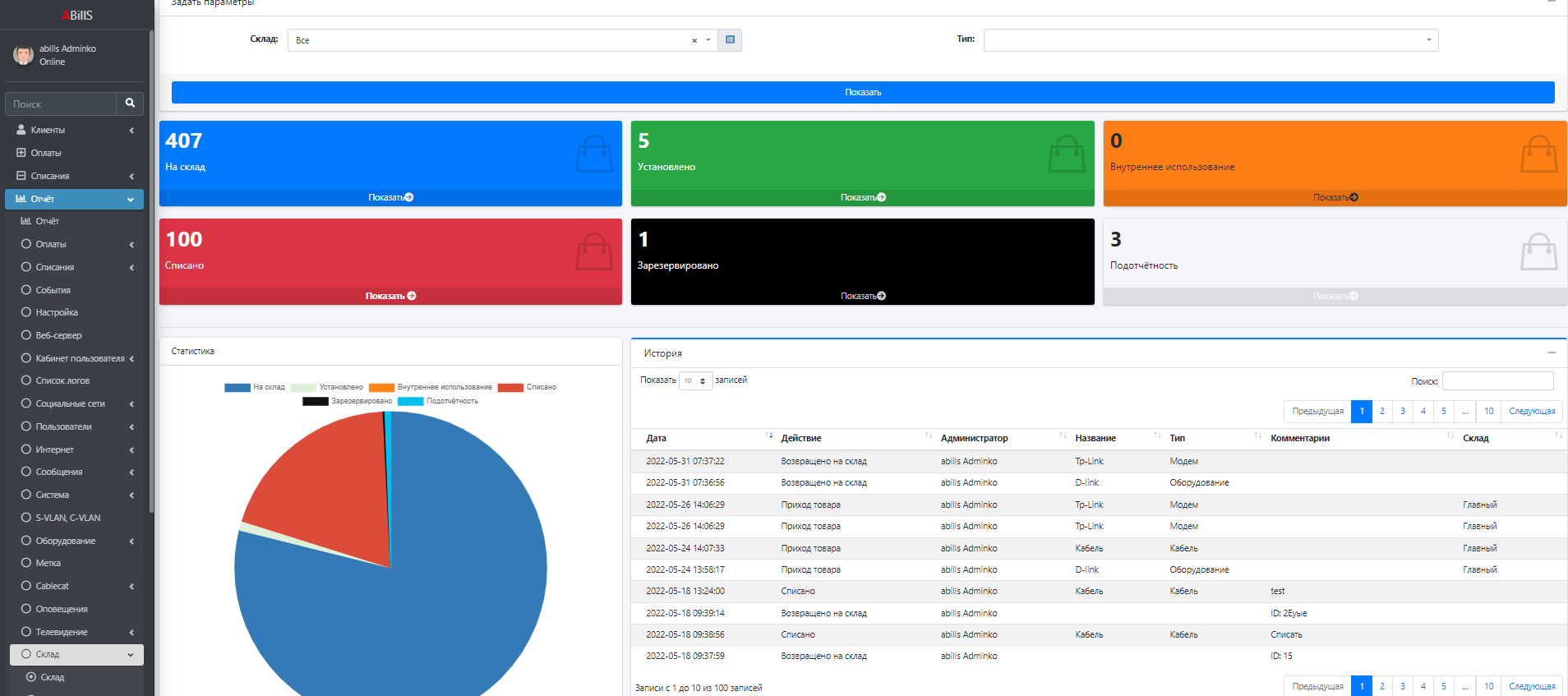
Task: Go to page 2 in top pagination
Action: tap(1381, 411)
